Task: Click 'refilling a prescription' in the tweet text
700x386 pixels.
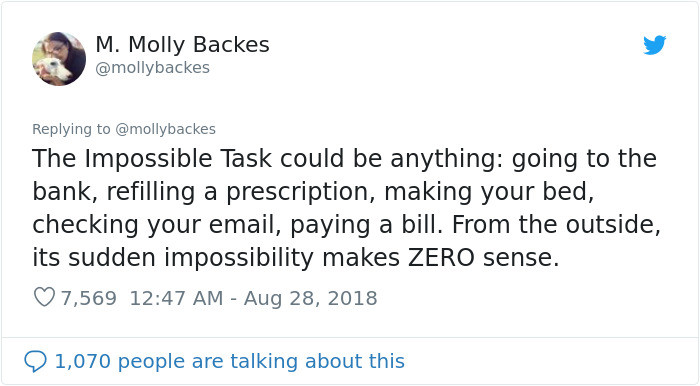Action: pyautogui.click(x=238, y=192)
